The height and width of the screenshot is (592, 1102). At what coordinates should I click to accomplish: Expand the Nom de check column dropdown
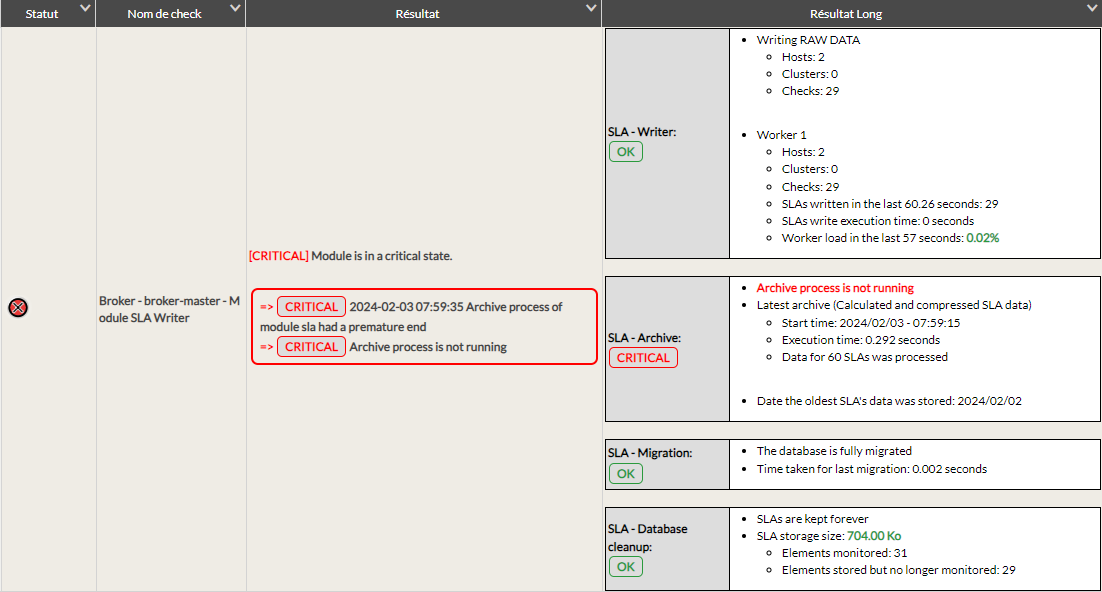coord(234,9)
